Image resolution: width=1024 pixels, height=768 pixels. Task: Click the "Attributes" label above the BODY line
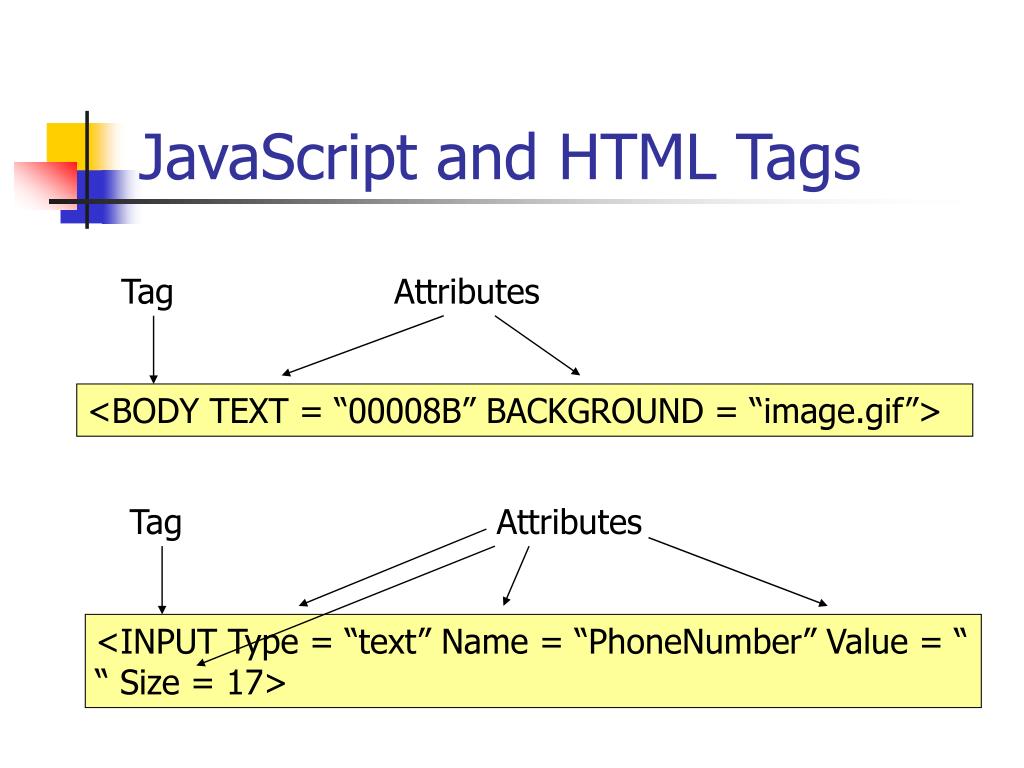[467, 292]
